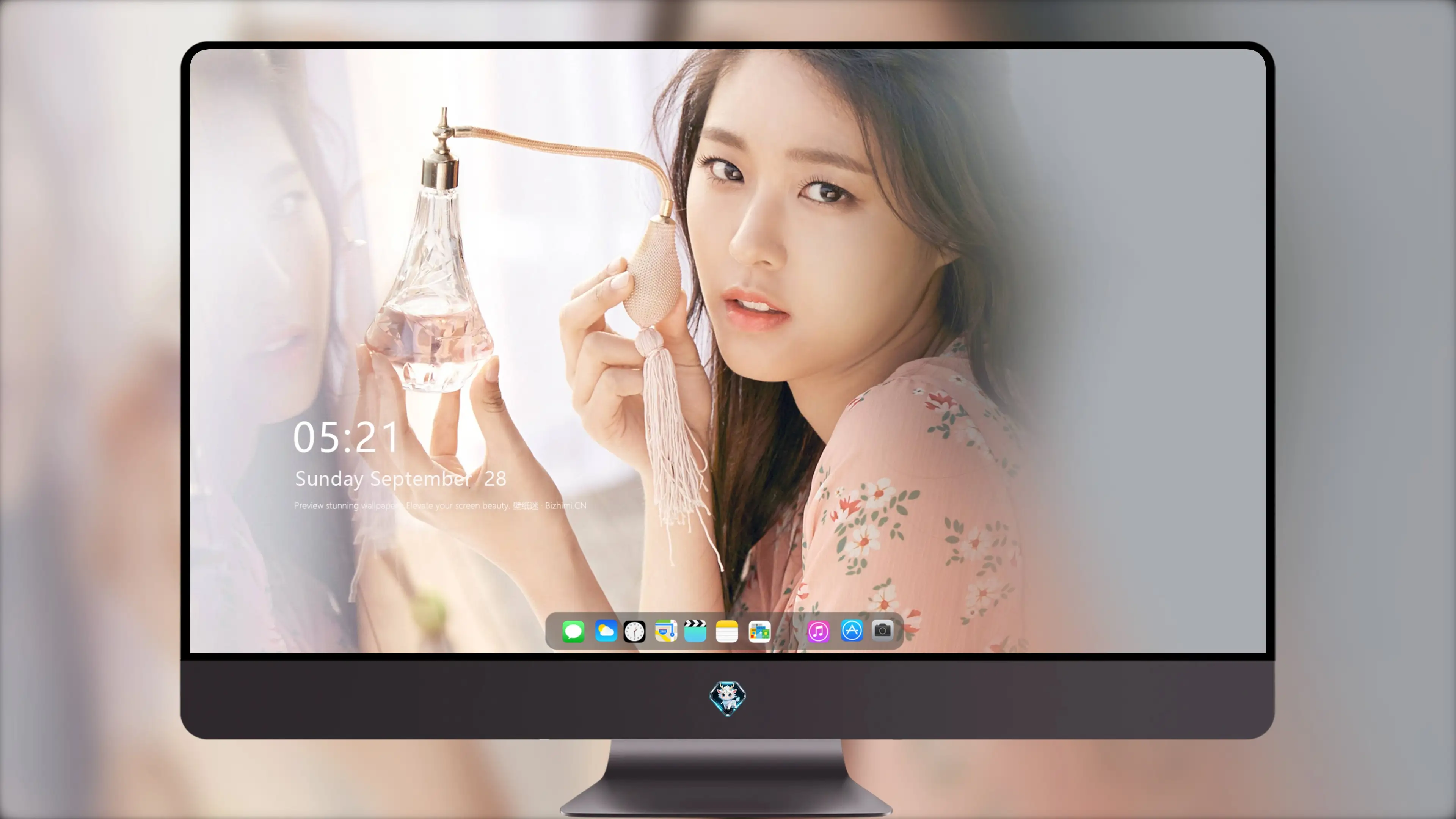Open the yellow Notes app
This screenshot has height=819, width=1456.
[x=727, y=631]
